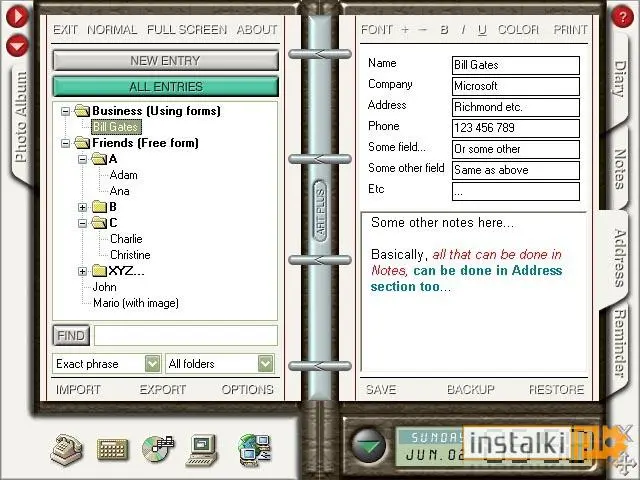Viewport: 640px width, 480px height.
Task: Increase font size with plus
Action: point(404,29)
